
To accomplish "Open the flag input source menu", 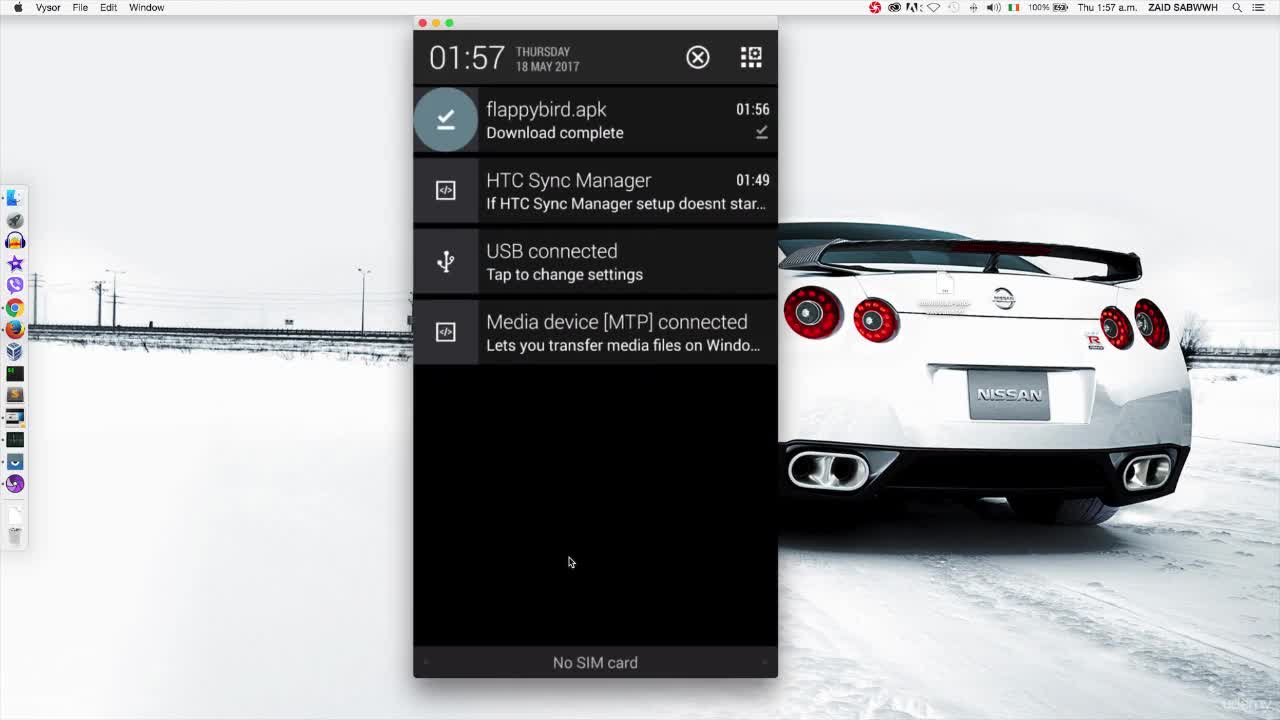I will [x=1013, y=7].
